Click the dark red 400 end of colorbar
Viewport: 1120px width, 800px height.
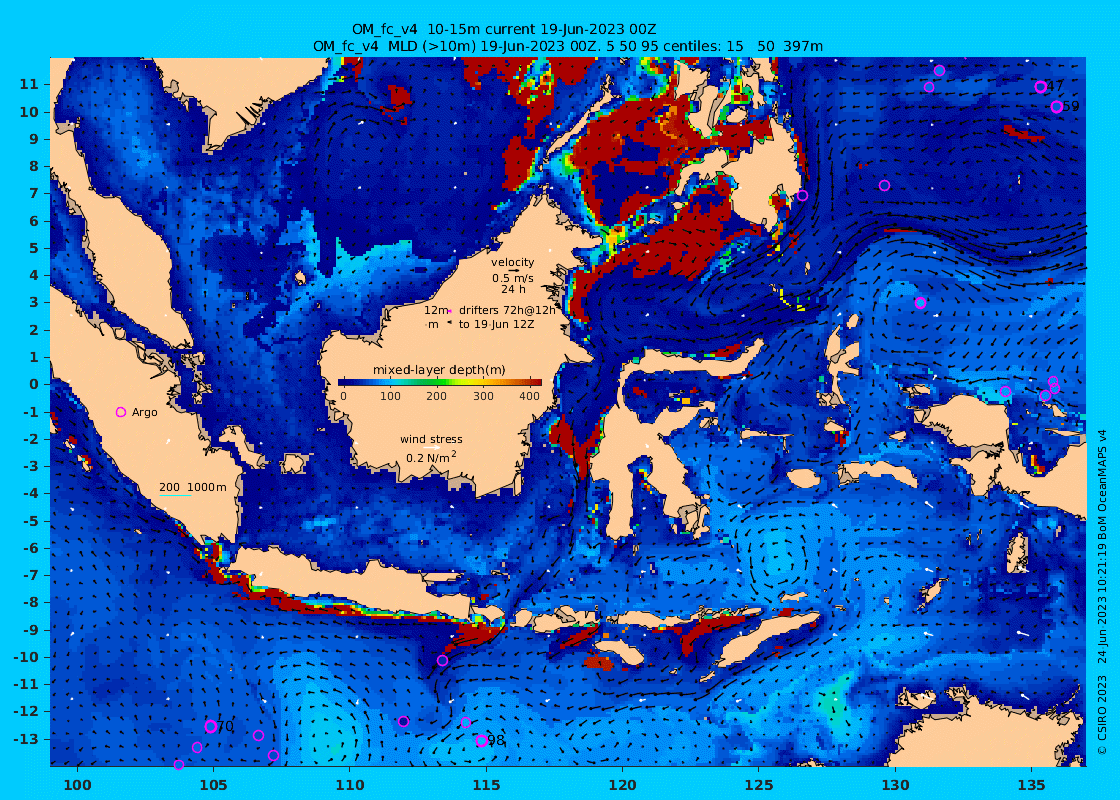(536, 381)
